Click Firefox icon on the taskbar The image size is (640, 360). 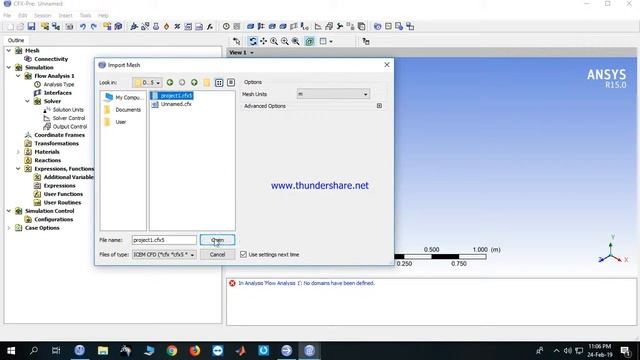[195, 351]
